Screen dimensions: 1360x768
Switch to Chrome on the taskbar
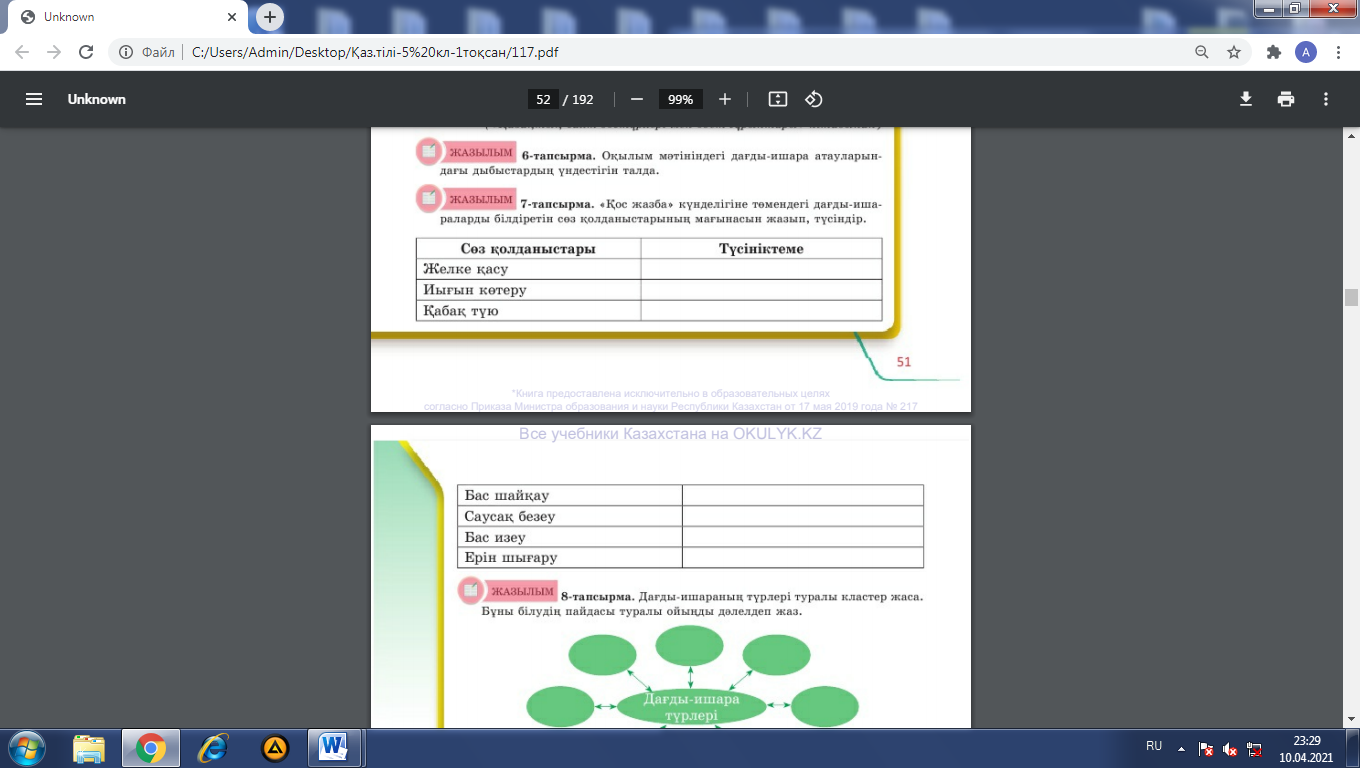click(x=151, y=747)
